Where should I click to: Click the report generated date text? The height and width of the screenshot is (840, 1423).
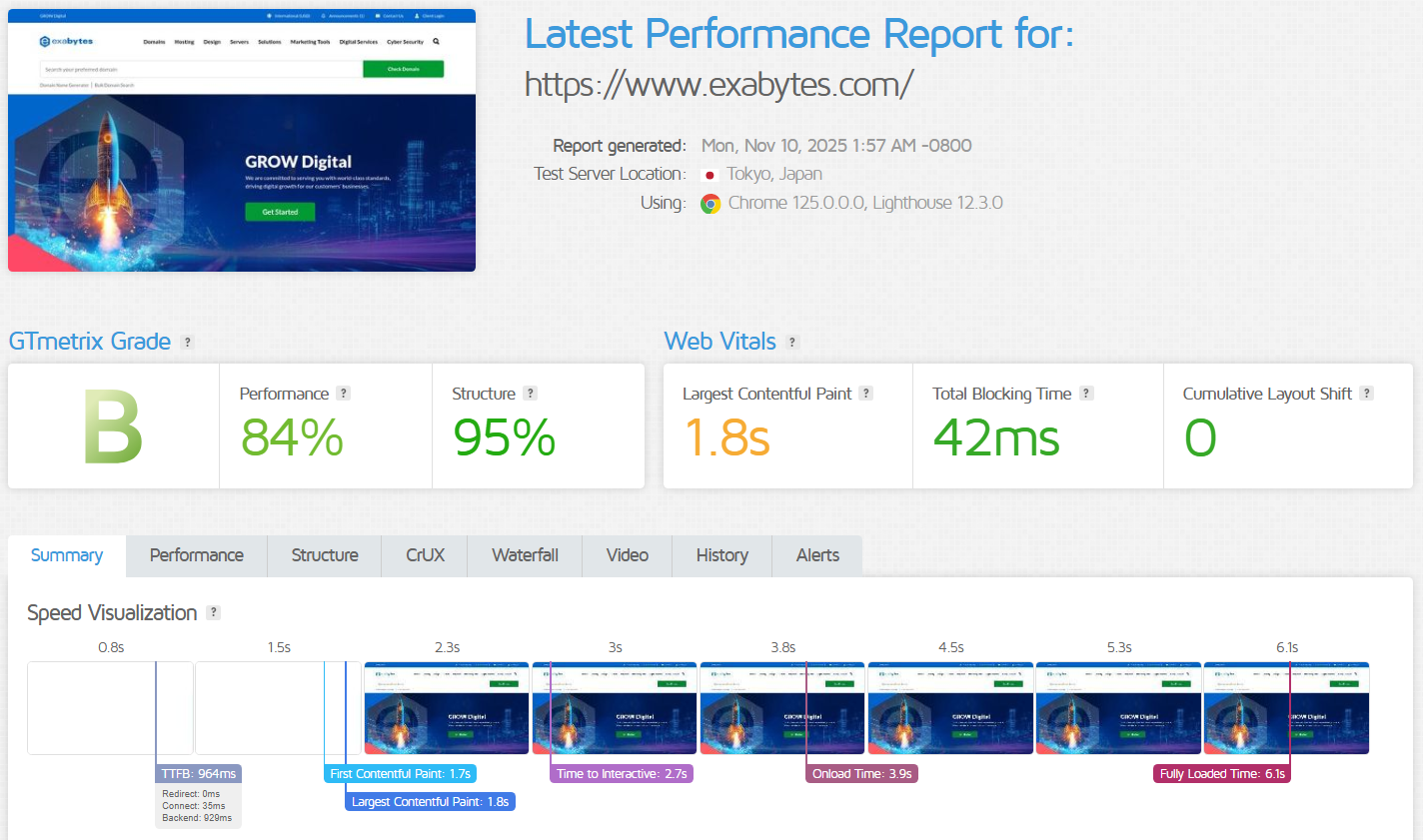(x=836, y=146)
